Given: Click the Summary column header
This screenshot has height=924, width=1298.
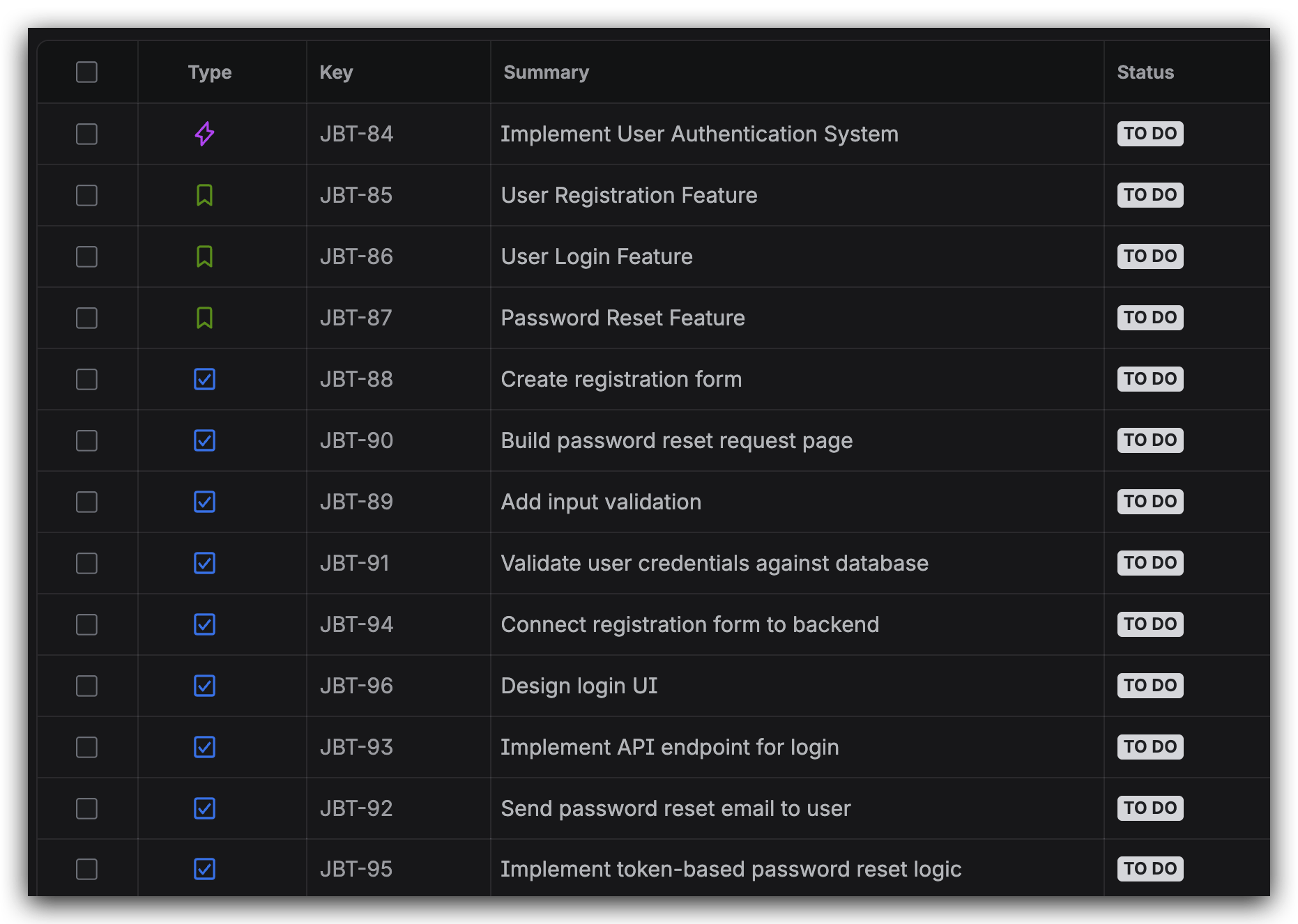Looking at the screenshot, I should [x=546, y=71].
